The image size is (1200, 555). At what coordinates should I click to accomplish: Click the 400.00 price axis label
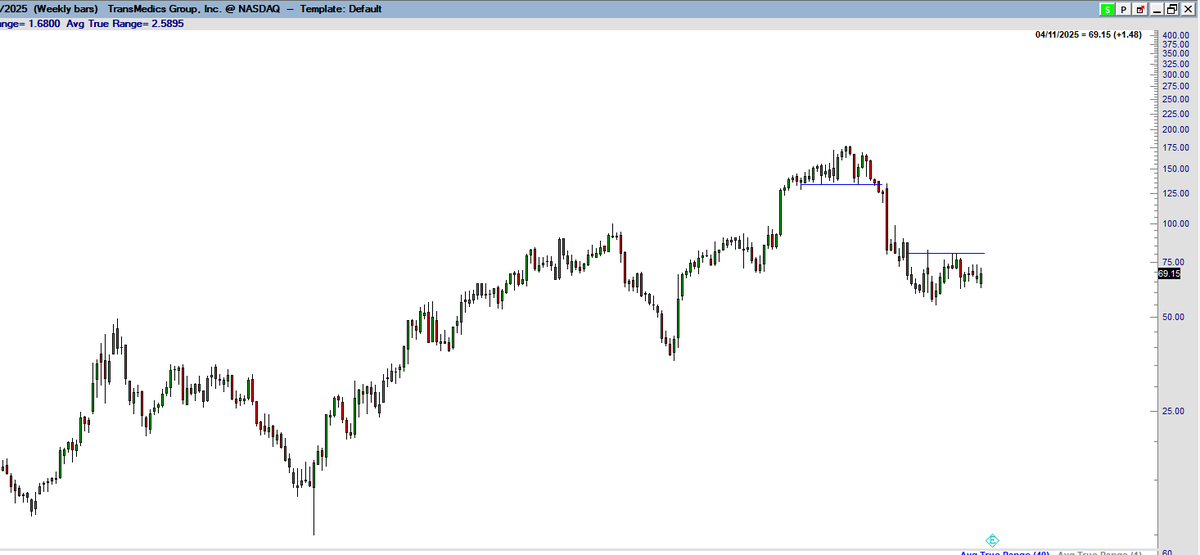coord(1176,35)
